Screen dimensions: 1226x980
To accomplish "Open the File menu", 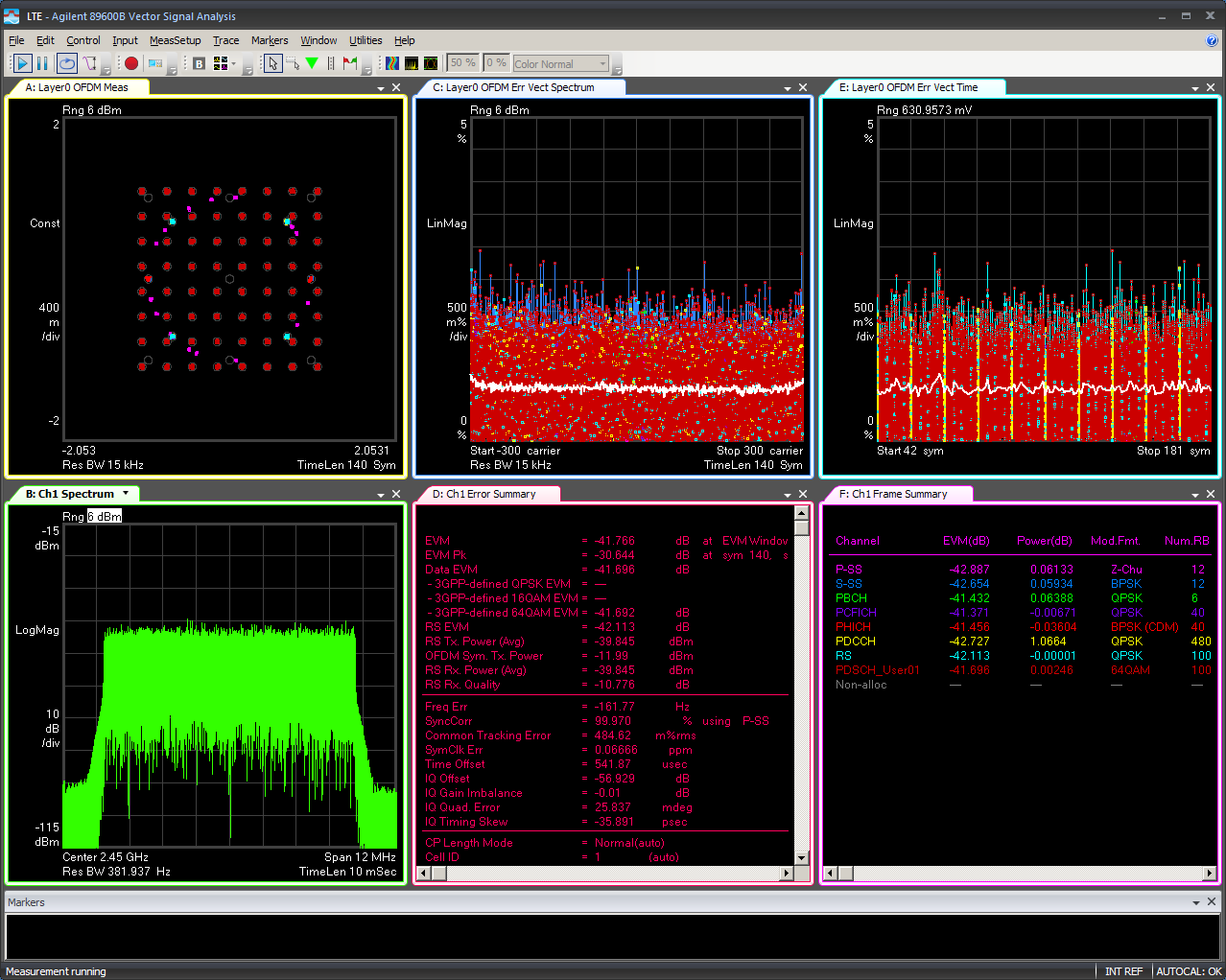I will 16,40.
